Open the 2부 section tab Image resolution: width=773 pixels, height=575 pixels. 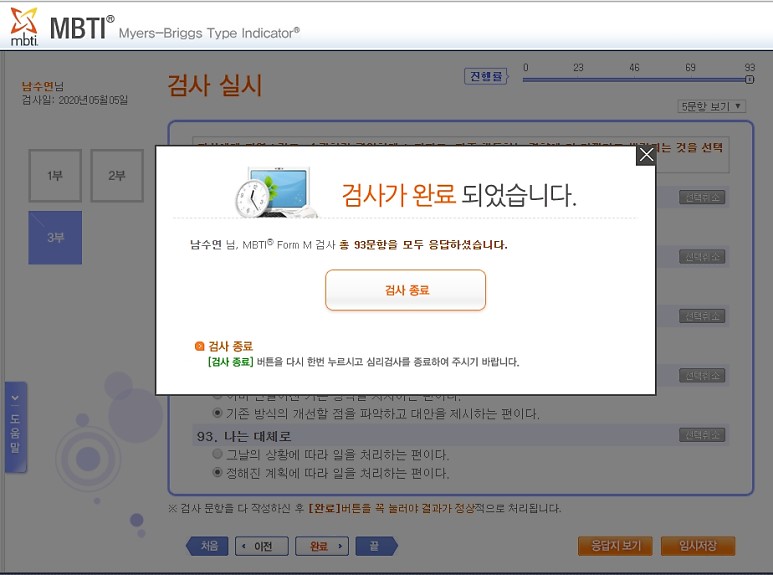[x=117, y=176]
